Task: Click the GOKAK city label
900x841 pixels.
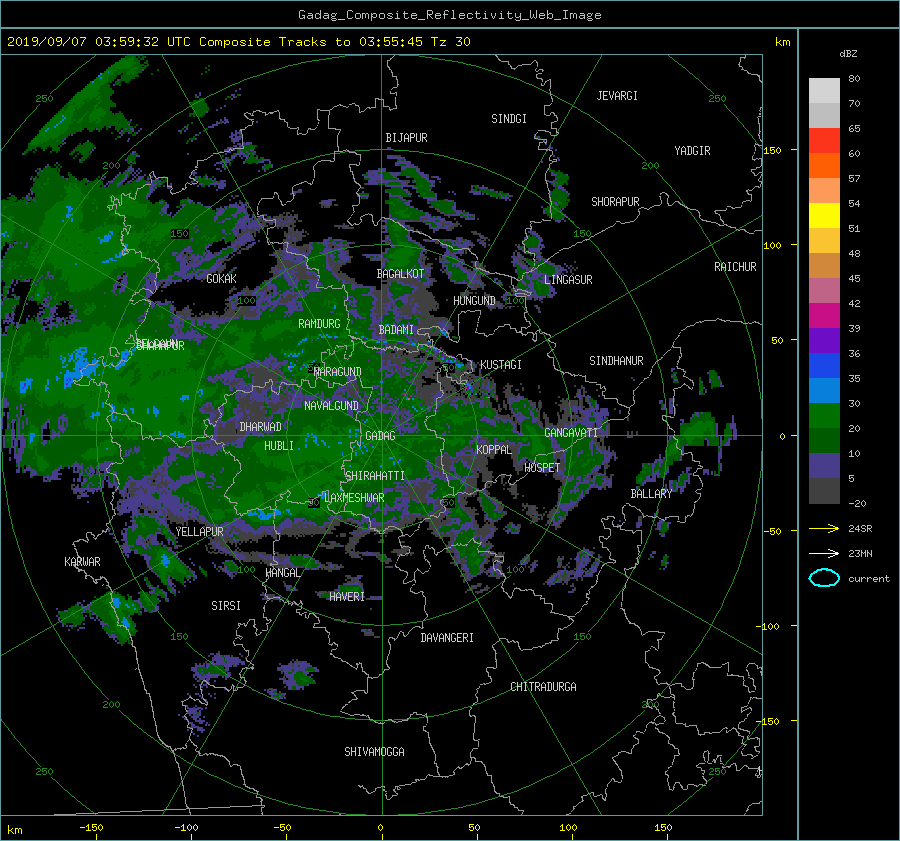Action: (222, 279)
